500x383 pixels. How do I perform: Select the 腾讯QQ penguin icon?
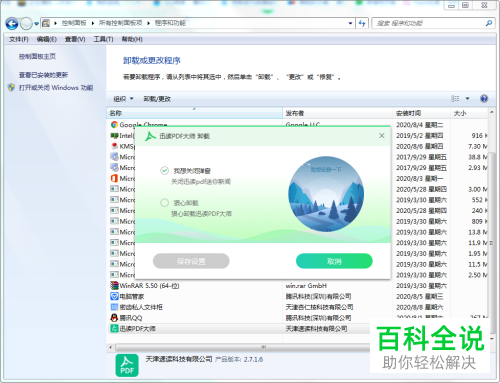114,318
